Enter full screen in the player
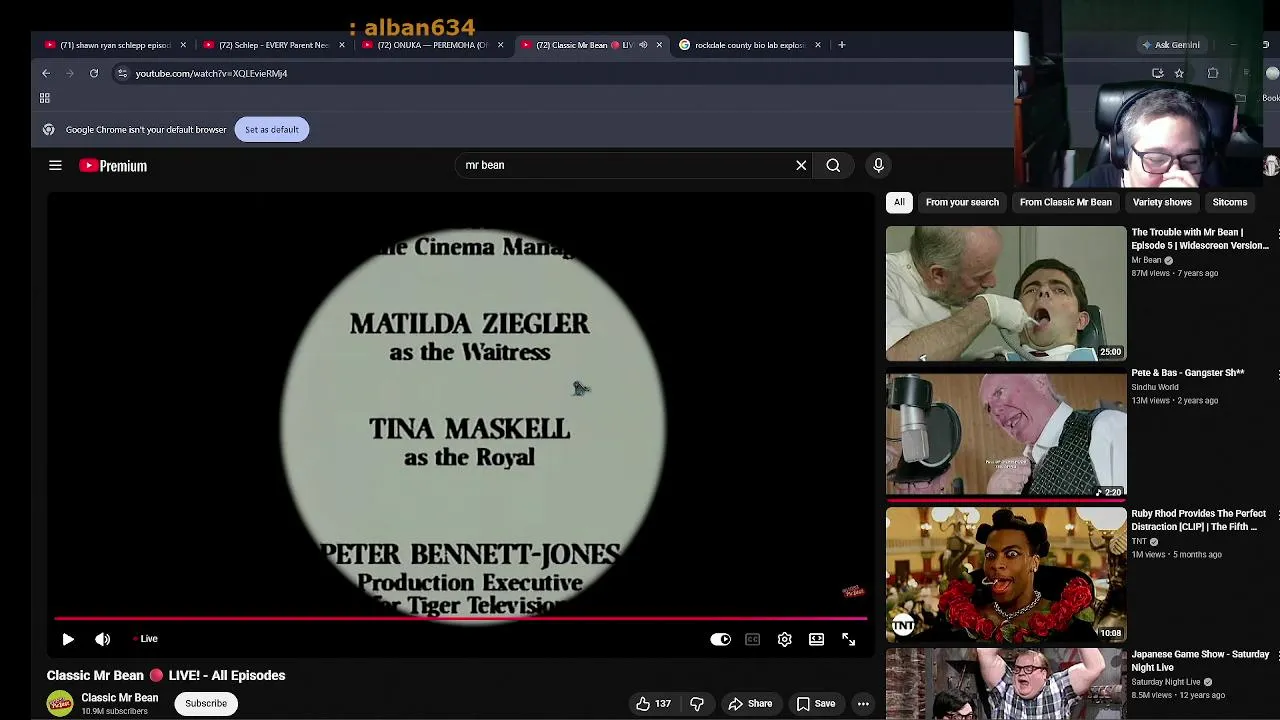This screenshot has width=1280, height=720. (x=848, y=639)
